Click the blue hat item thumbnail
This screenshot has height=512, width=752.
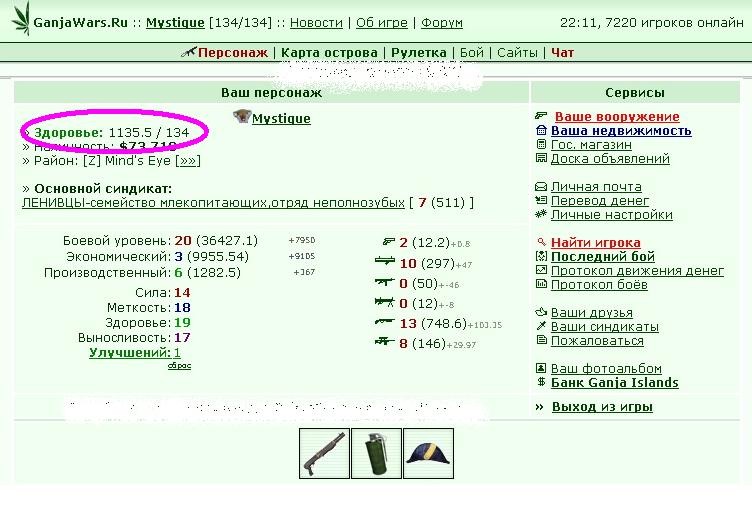pyautogui.click(x=428, y=454)
